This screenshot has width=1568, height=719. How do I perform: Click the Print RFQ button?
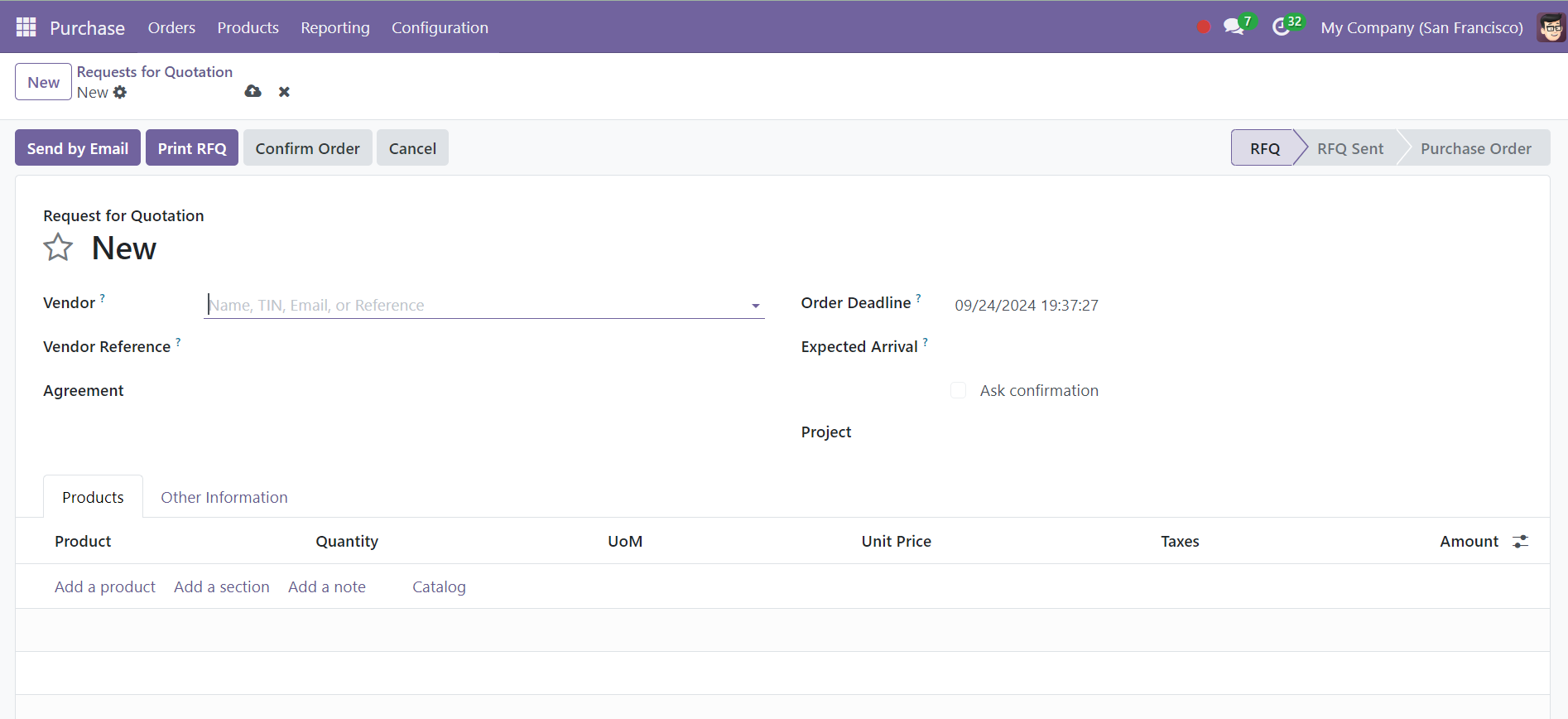[x=192, y=147]
